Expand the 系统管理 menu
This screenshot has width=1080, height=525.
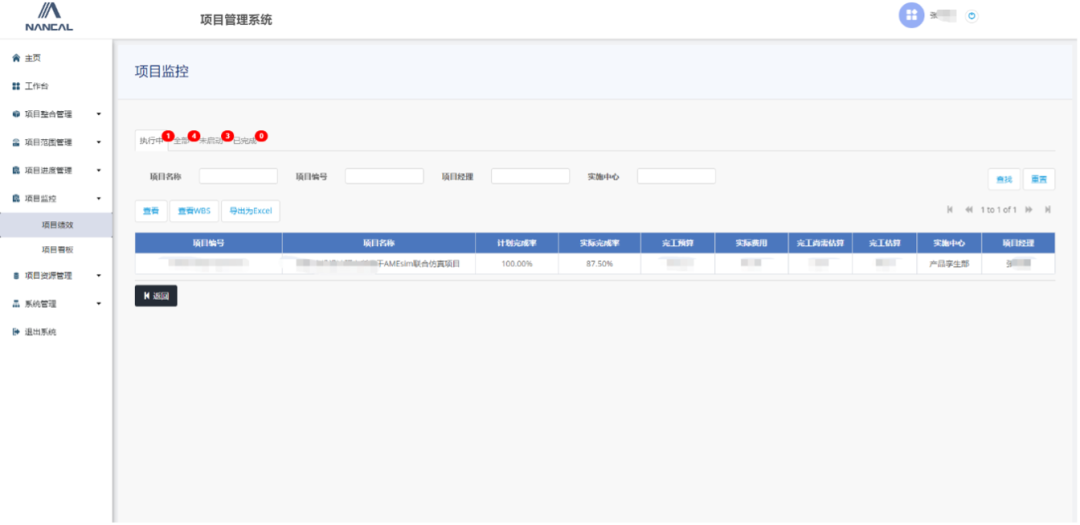pos(98,303)
